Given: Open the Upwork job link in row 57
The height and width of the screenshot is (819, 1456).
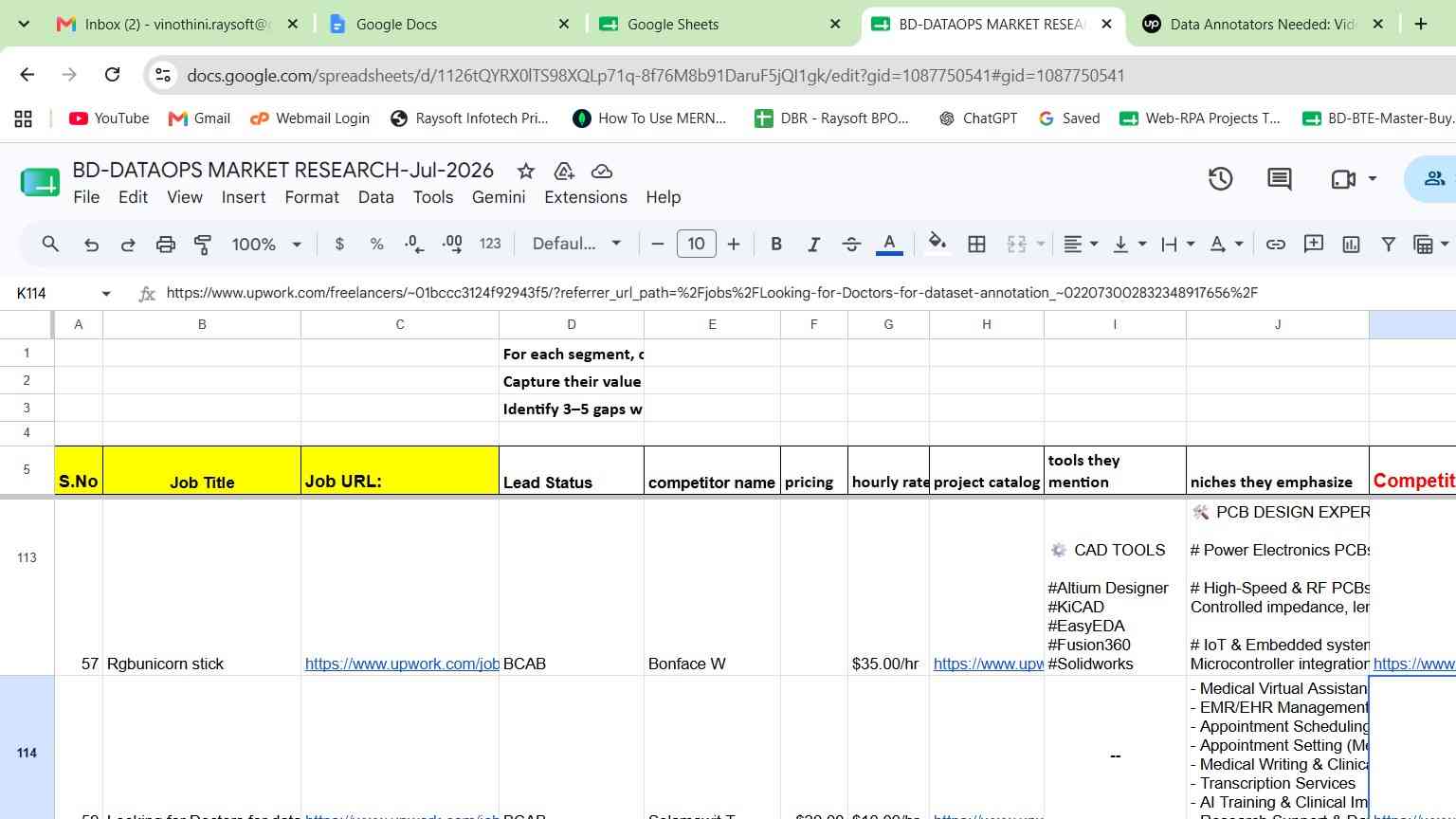Looking at the screenshot, I should tap(401, 664).
